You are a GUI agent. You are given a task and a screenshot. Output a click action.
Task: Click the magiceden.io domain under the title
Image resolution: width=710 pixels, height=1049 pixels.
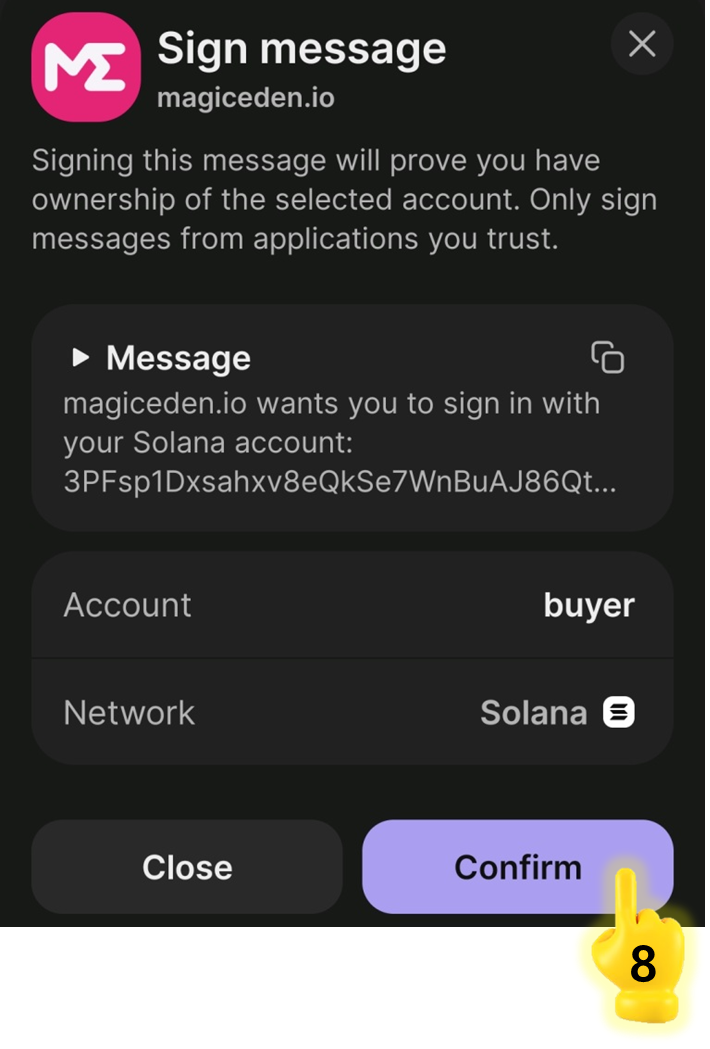pos(246,98)
